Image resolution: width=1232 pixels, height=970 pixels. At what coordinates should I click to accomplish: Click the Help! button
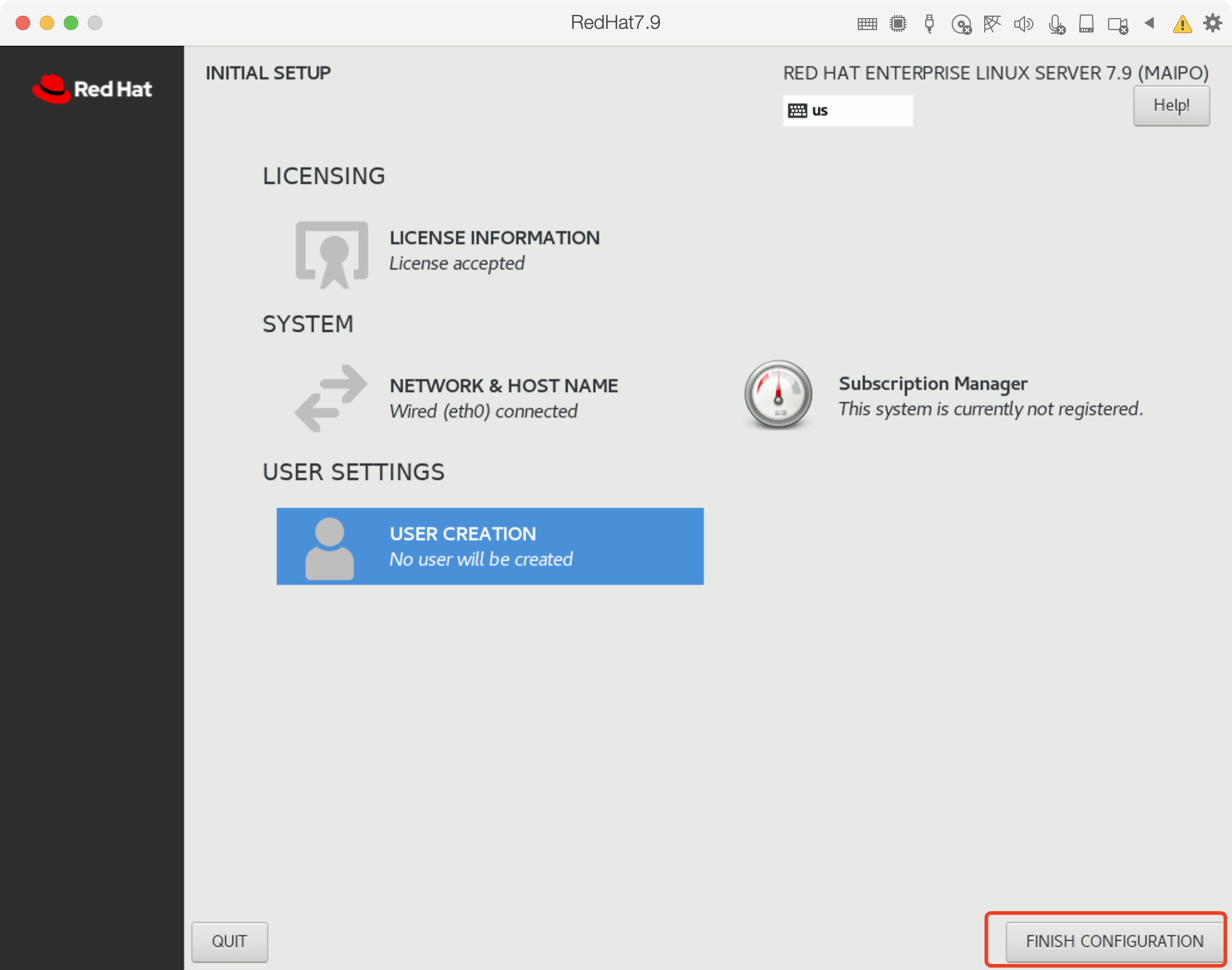tap(1171, 106)
